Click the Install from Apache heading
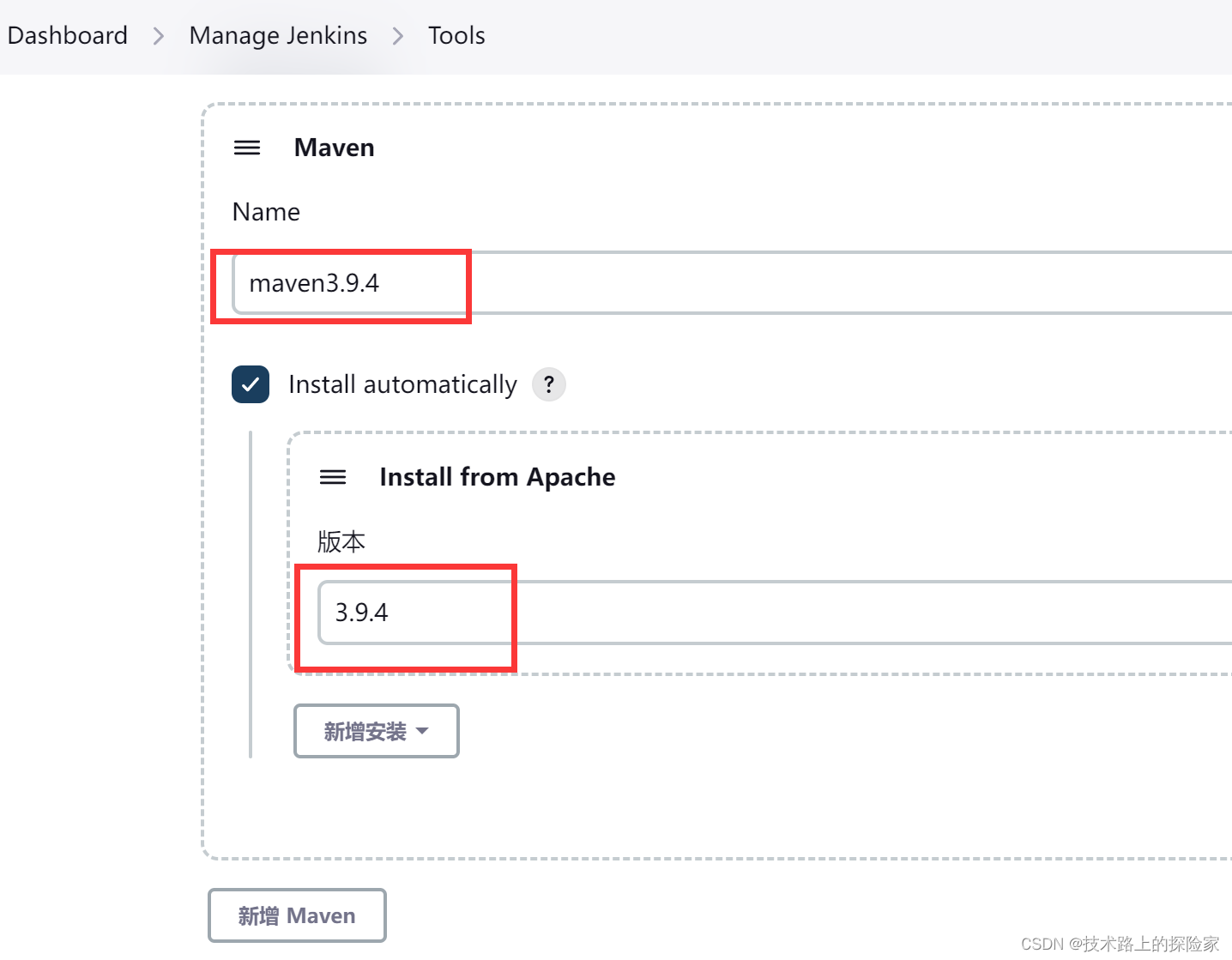1232x960 pixels. [x=498, y=477]
